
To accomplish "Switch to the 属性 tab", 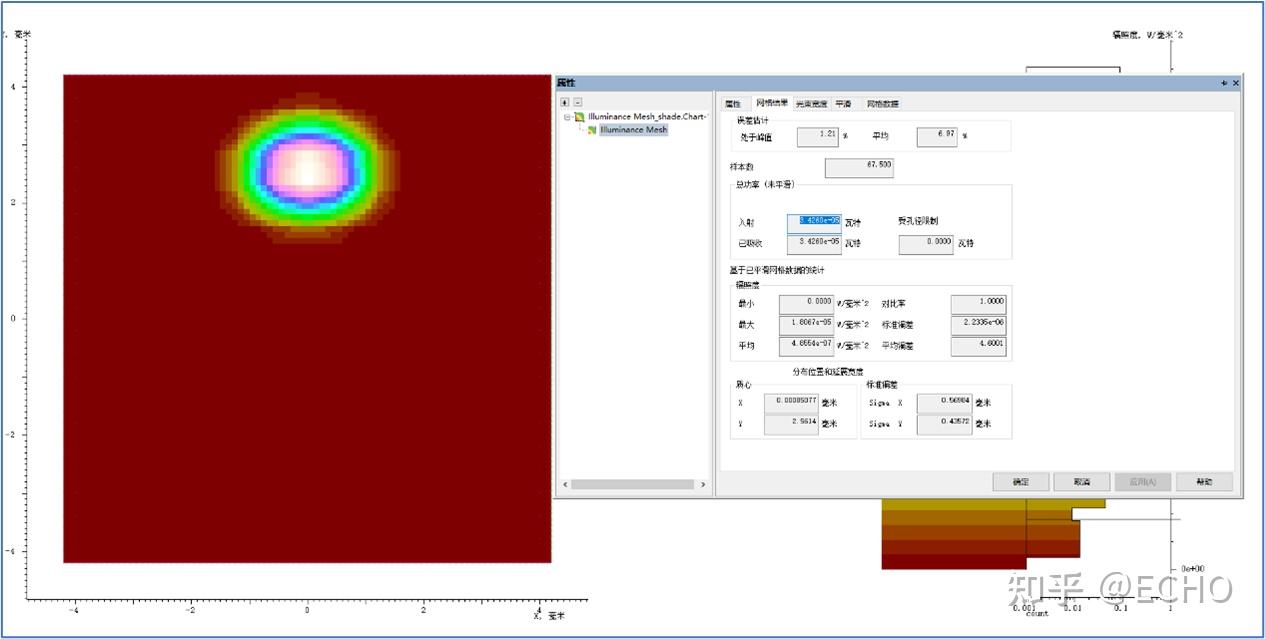I will pyautogui.click(x=733, y=103).
